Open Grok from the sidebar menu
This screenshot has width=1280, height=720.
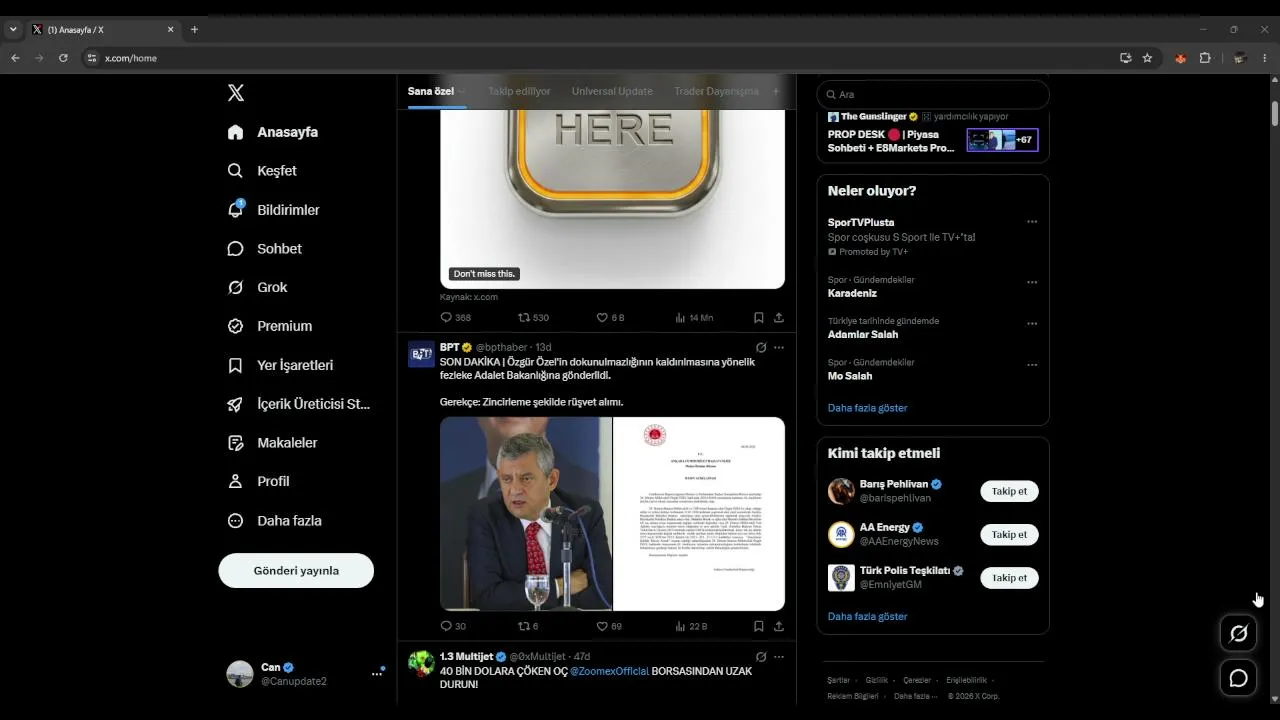(258, 287)
